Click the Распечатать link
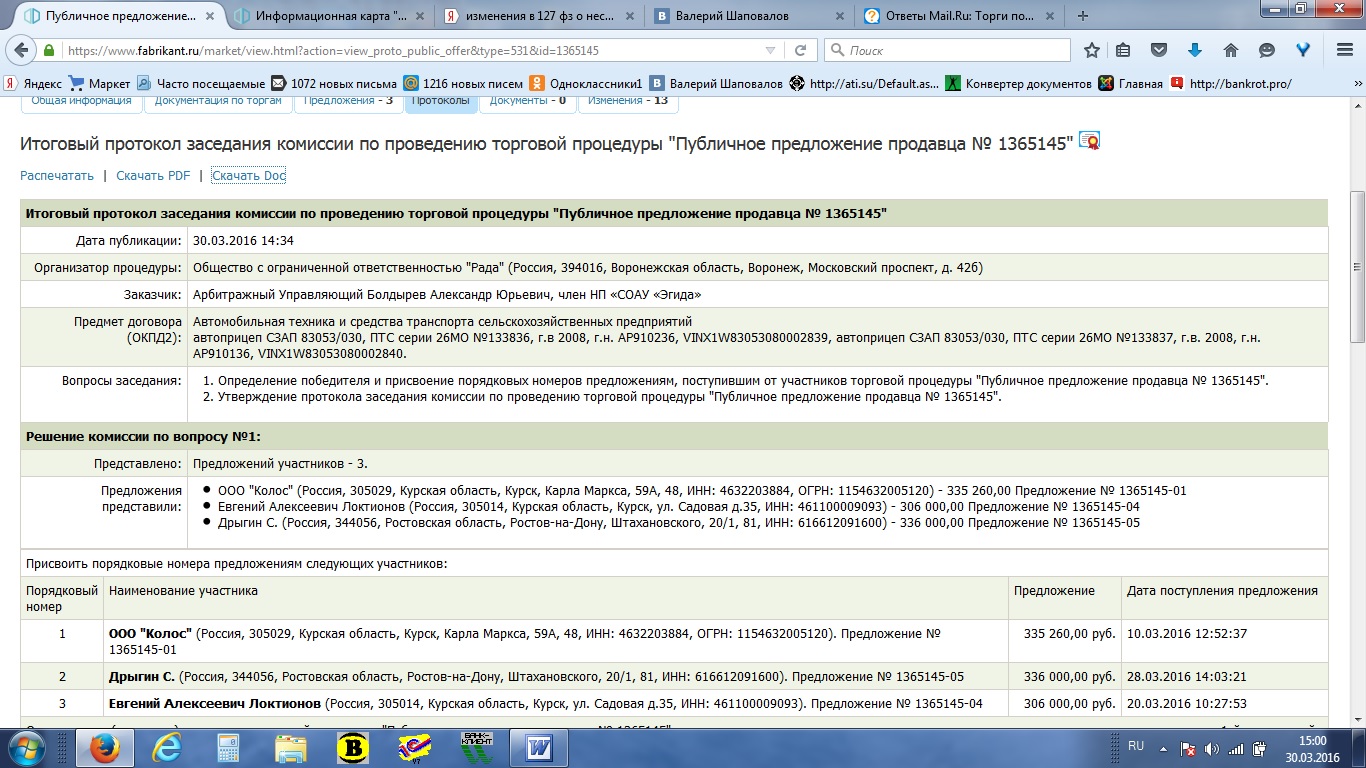Image resolution: width=1366 pixels, height=768 pixels. [57, 176]
